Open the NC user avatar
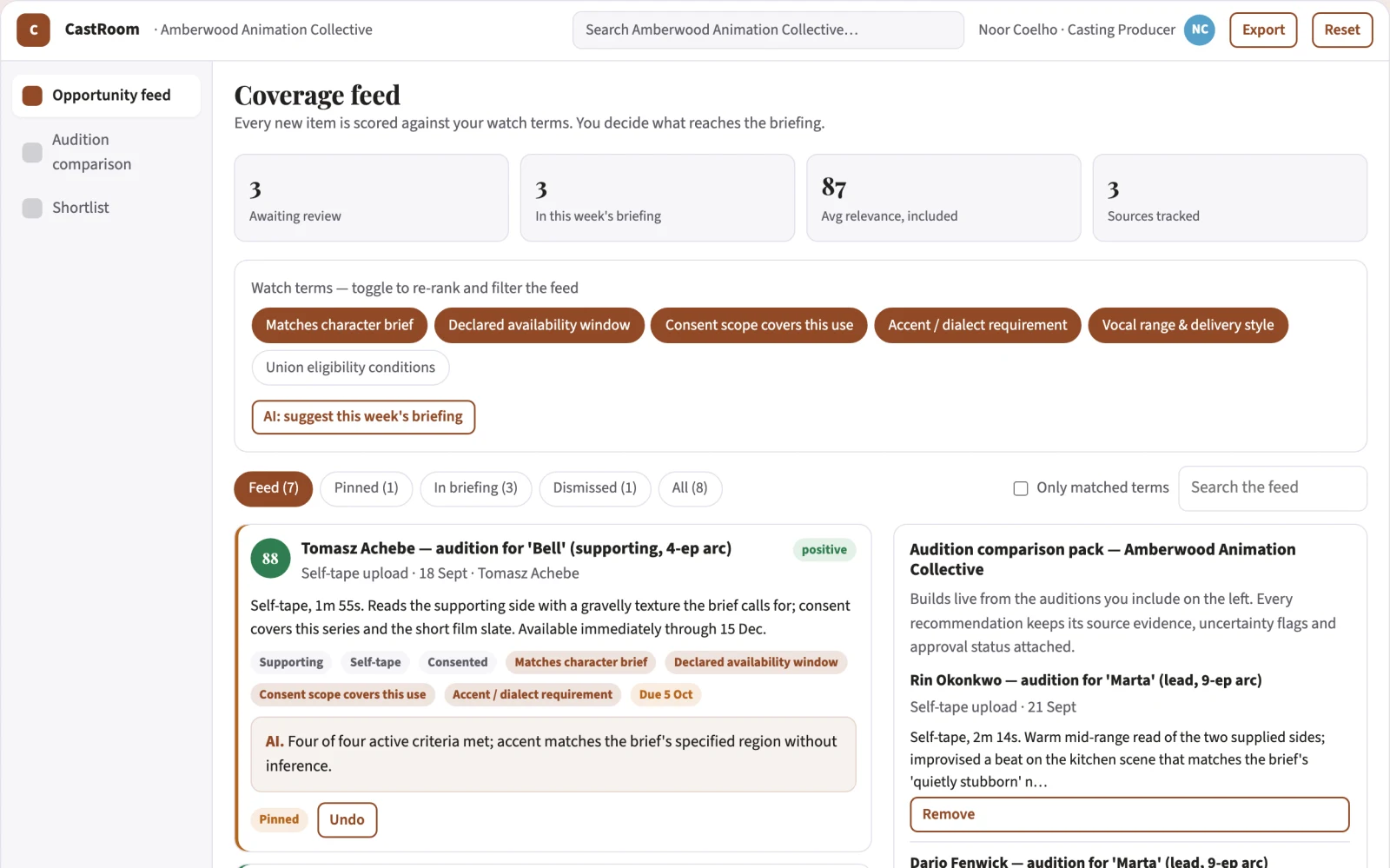Screen dimensions: 1390x868 pyautogui.click(x=1200, y=30)
